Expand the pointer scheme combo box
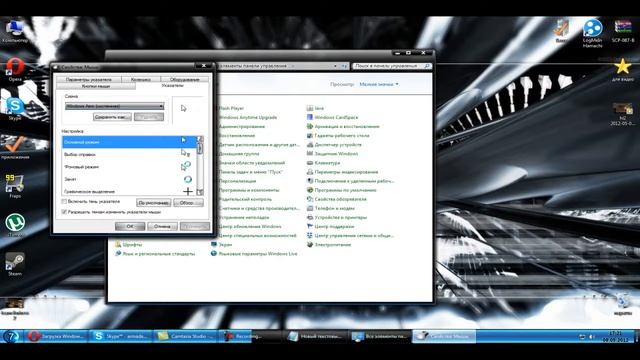 (115, 106)
